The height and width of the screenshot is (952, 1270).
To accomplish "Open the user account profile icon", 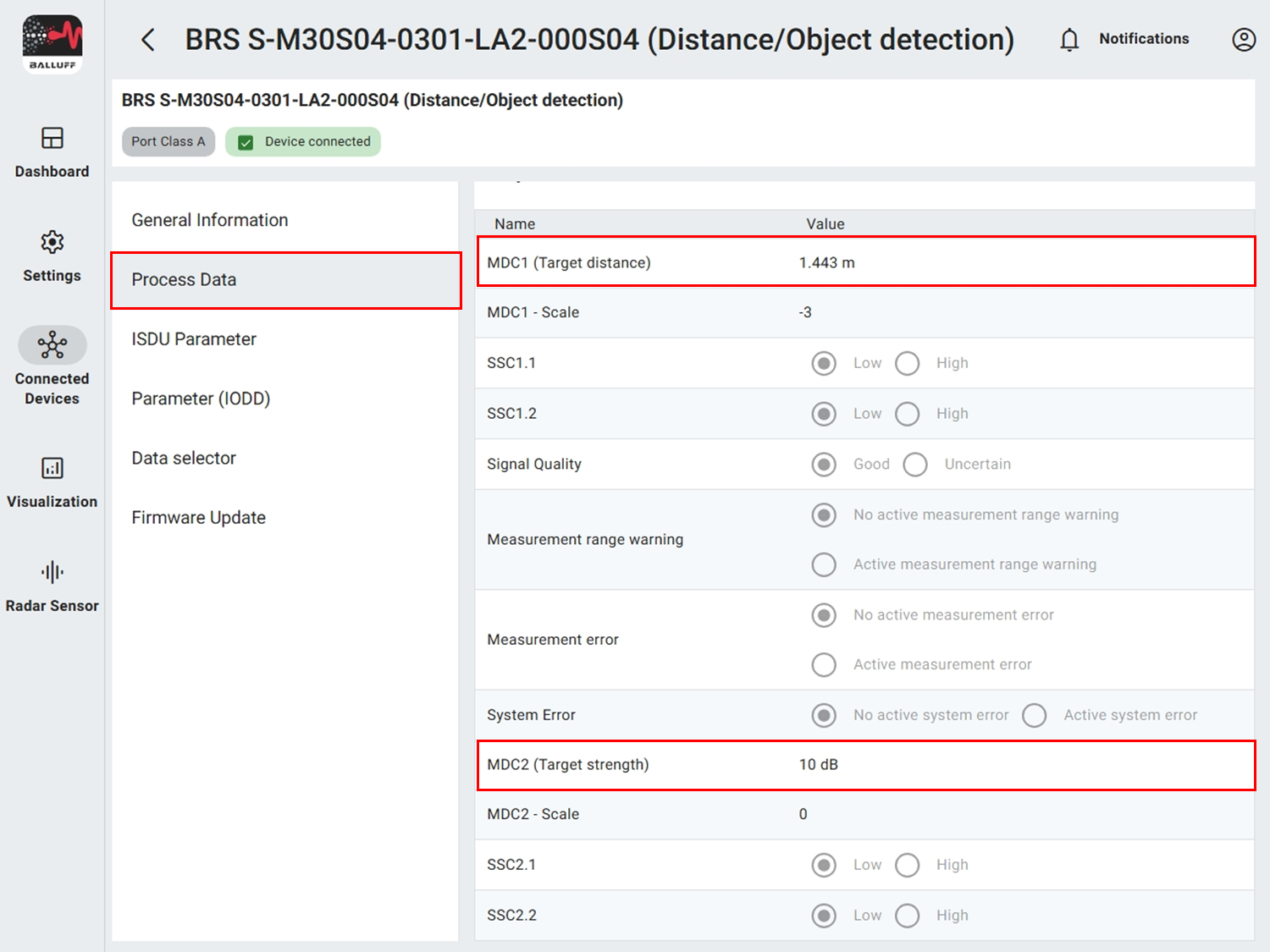I will [1243, 40].
